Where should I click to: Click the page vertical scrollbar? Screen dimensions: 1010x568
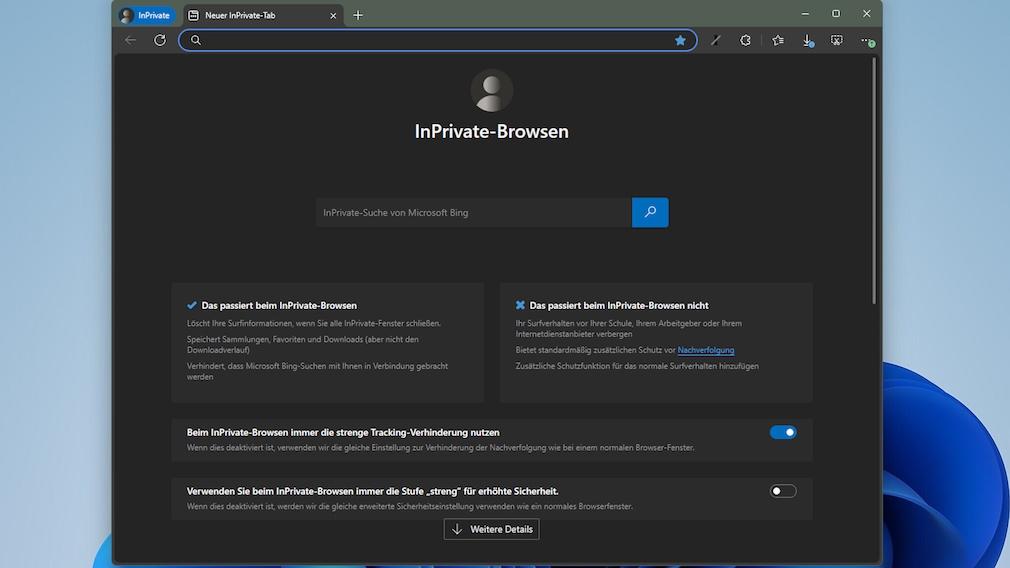[x=874, y=180]
